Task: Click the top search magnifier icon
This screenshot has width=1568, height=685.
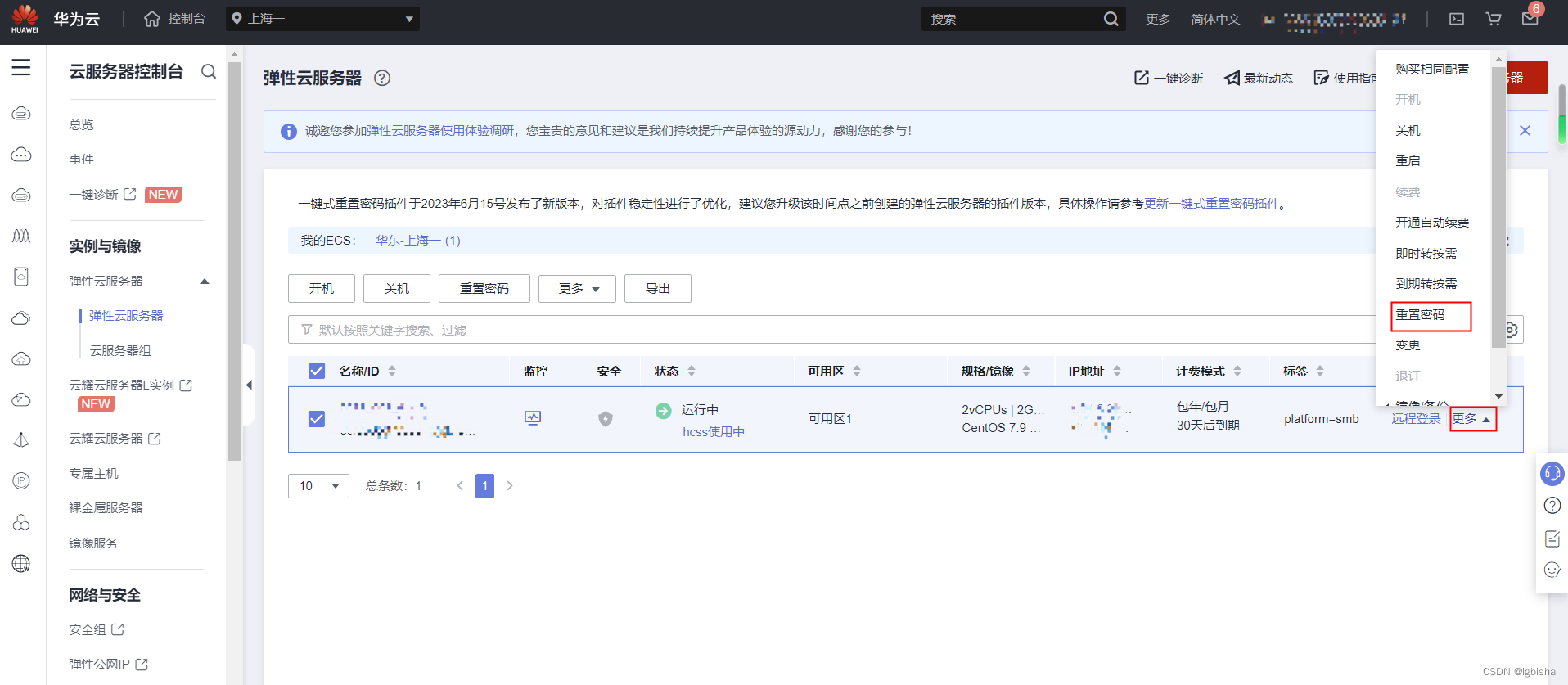Action: [x=1111, y=19]
